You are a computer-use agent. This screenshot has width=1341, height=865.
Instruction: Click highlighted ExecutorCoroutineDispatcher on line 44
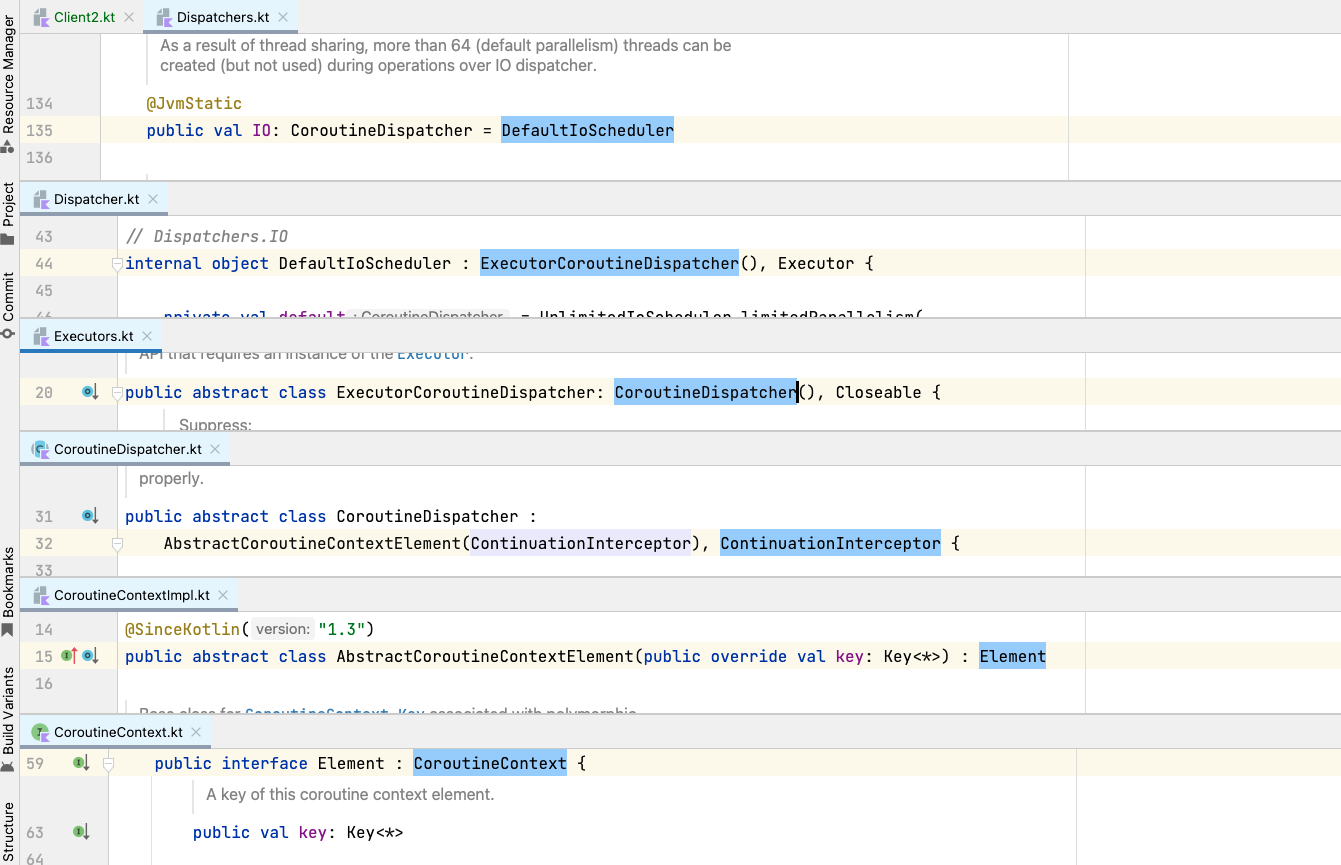click(x=609, y=263)
